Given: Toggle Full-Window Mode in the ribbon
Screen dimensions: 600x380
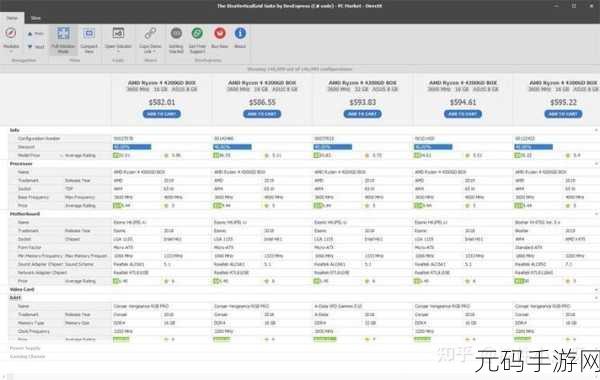Looking at the screenshot, I should (64, 40).
